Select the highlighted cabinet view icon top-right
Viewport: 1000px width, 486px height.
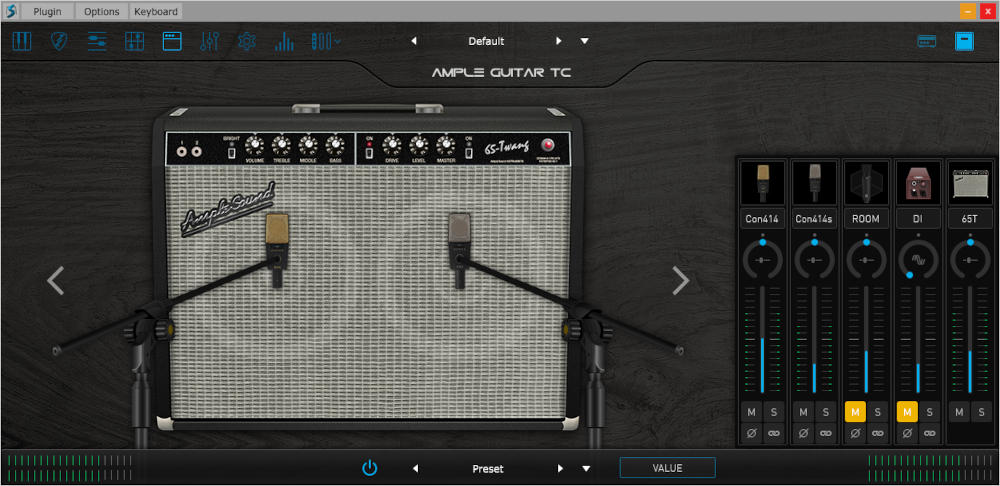[964, 41]
